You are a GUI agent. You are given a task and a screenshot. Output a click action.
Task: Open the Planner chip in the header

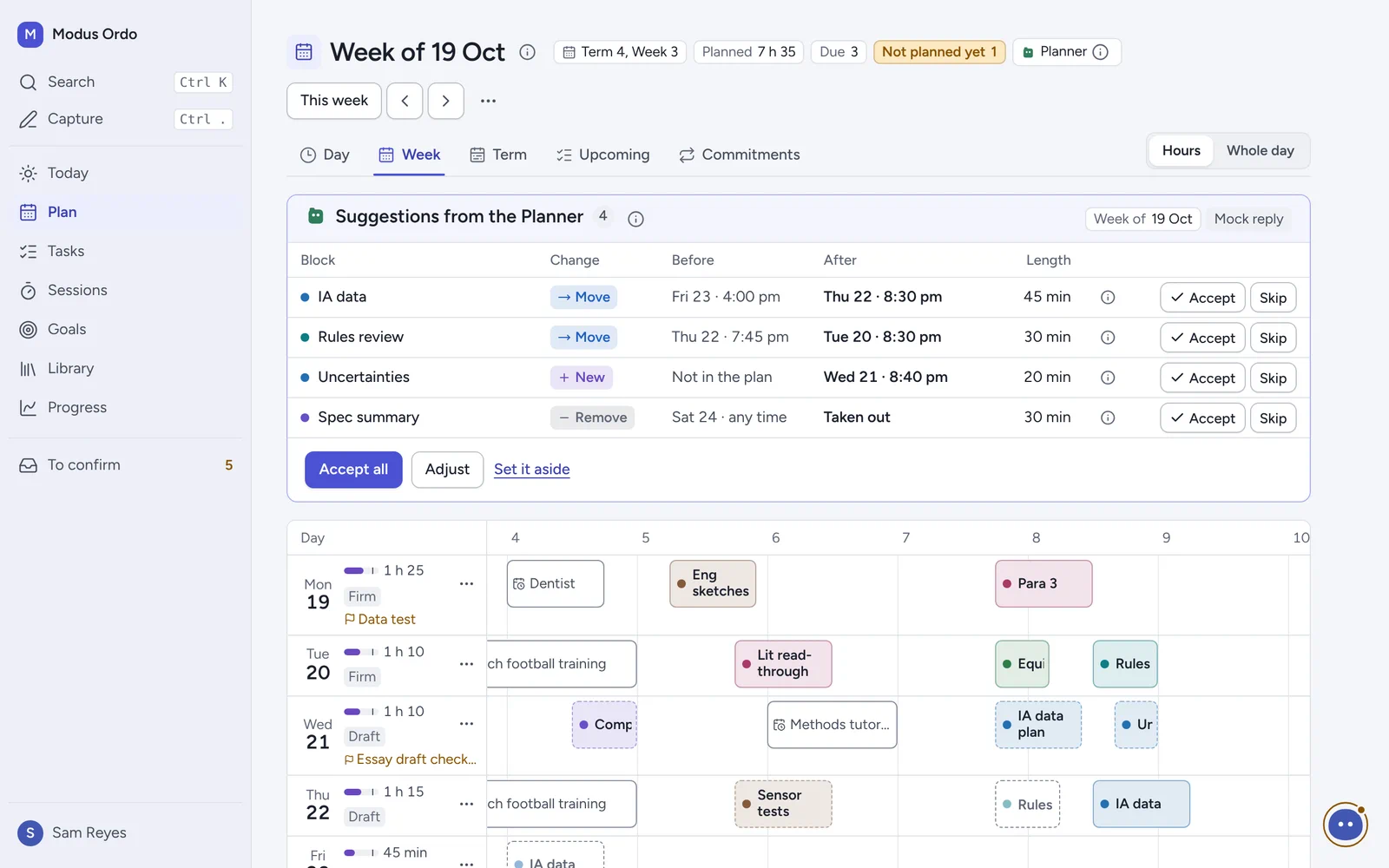click(x=1066, y=52)
